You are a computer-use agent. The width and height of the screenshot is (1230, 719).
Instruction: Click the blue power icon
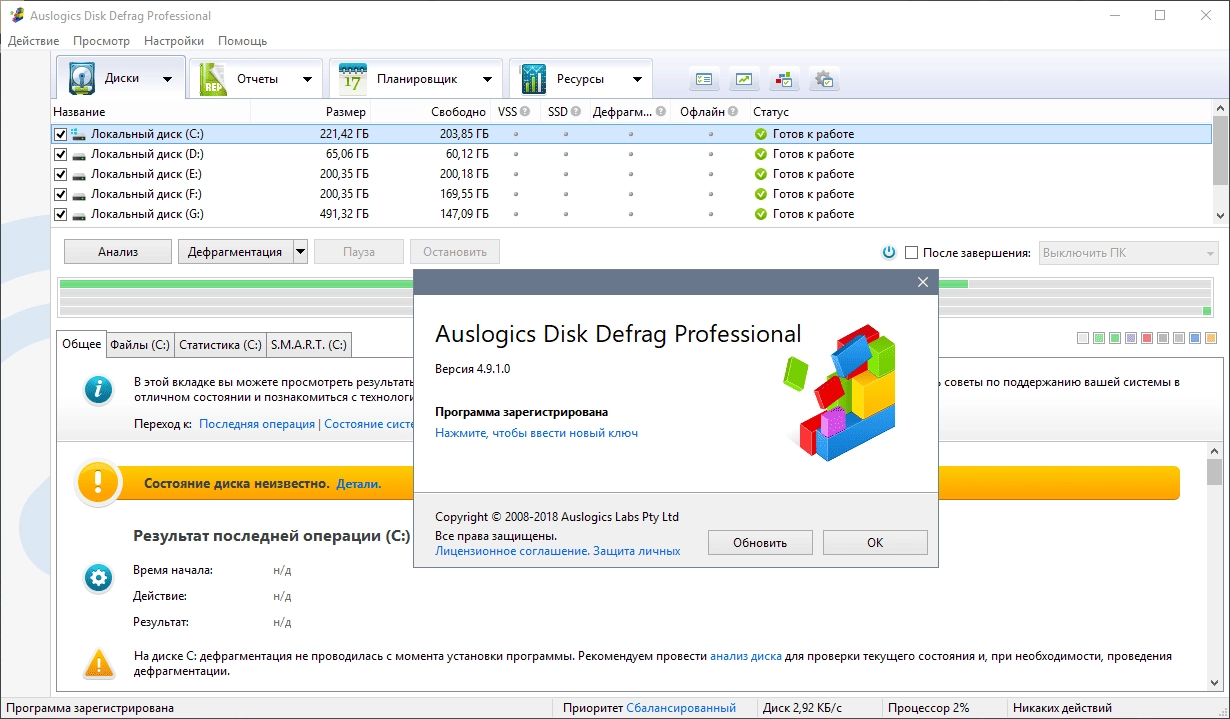click(x=888, y=253)
